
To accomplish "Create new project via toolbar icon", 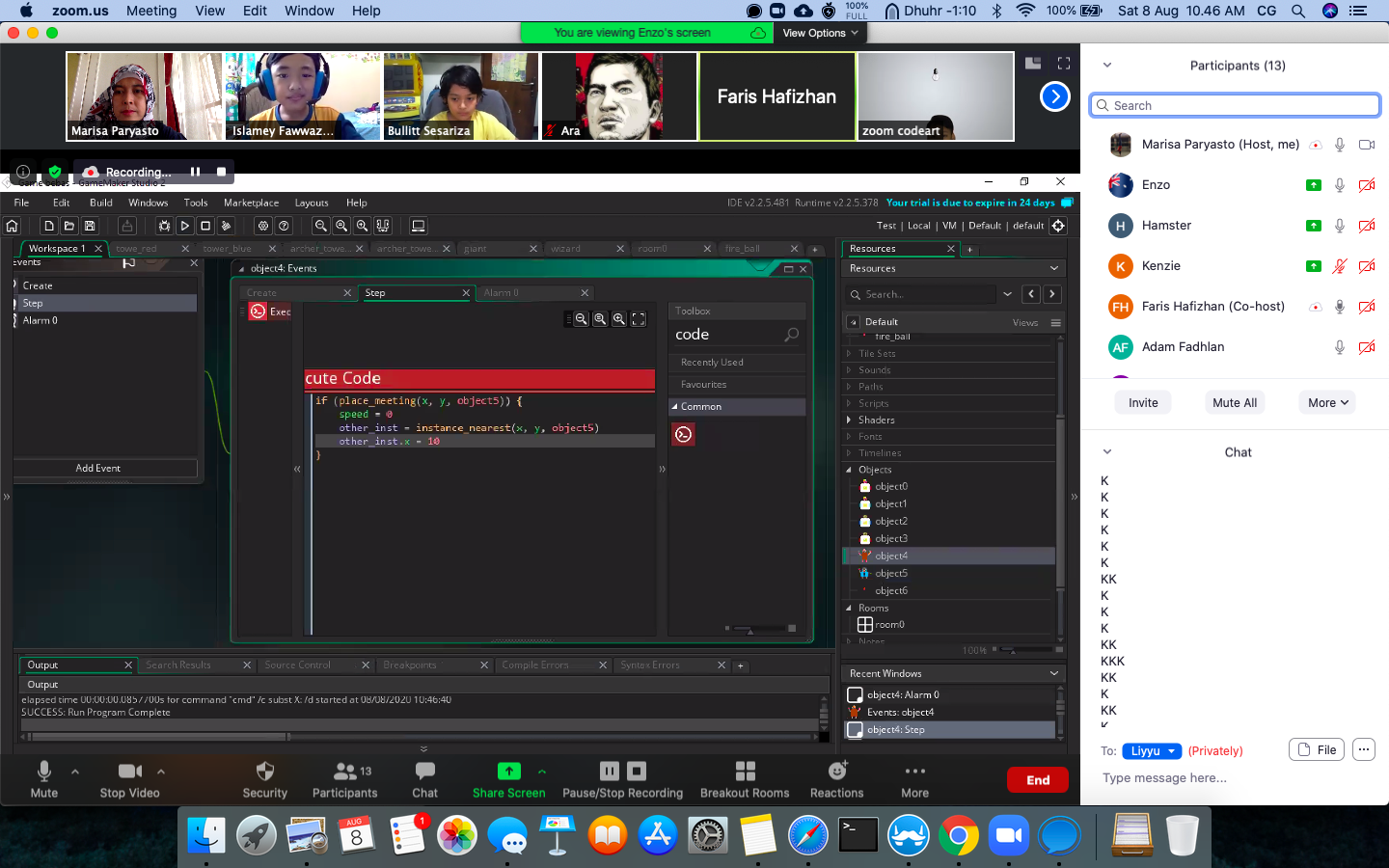I will pos(49,226).
